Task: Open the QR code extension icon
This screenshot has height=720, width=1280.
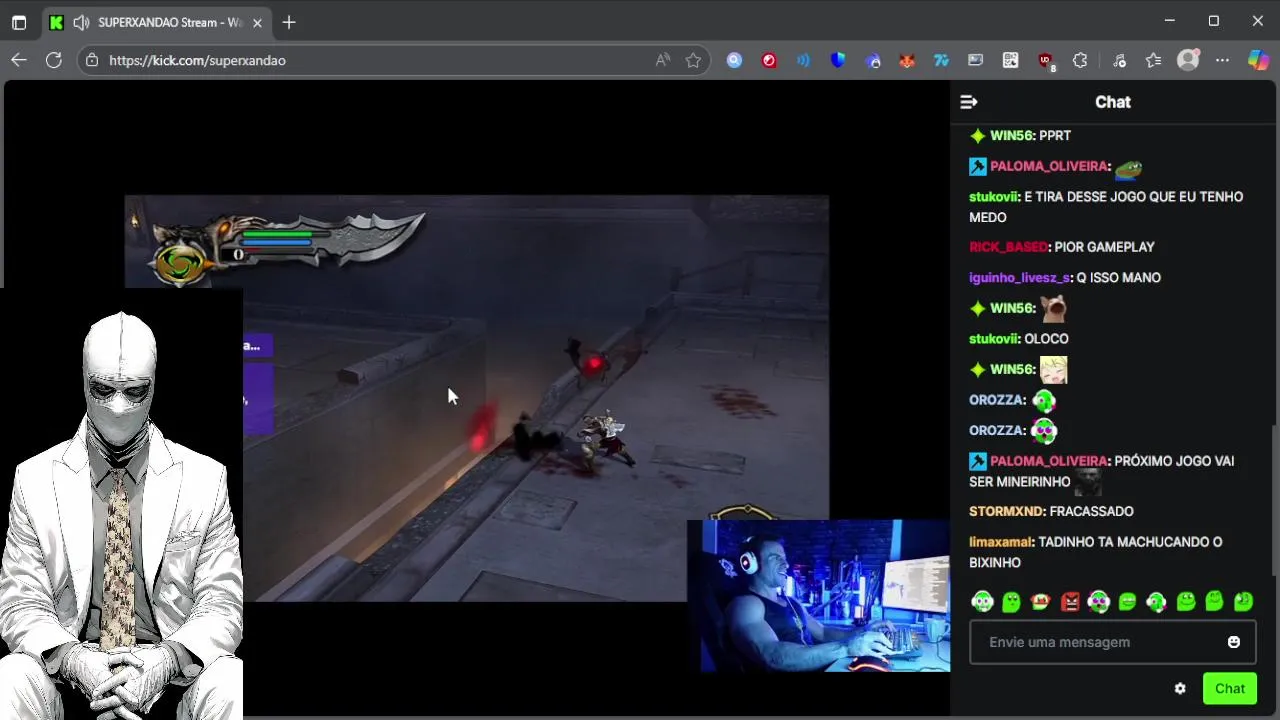Action: (x=1010, y=60)
